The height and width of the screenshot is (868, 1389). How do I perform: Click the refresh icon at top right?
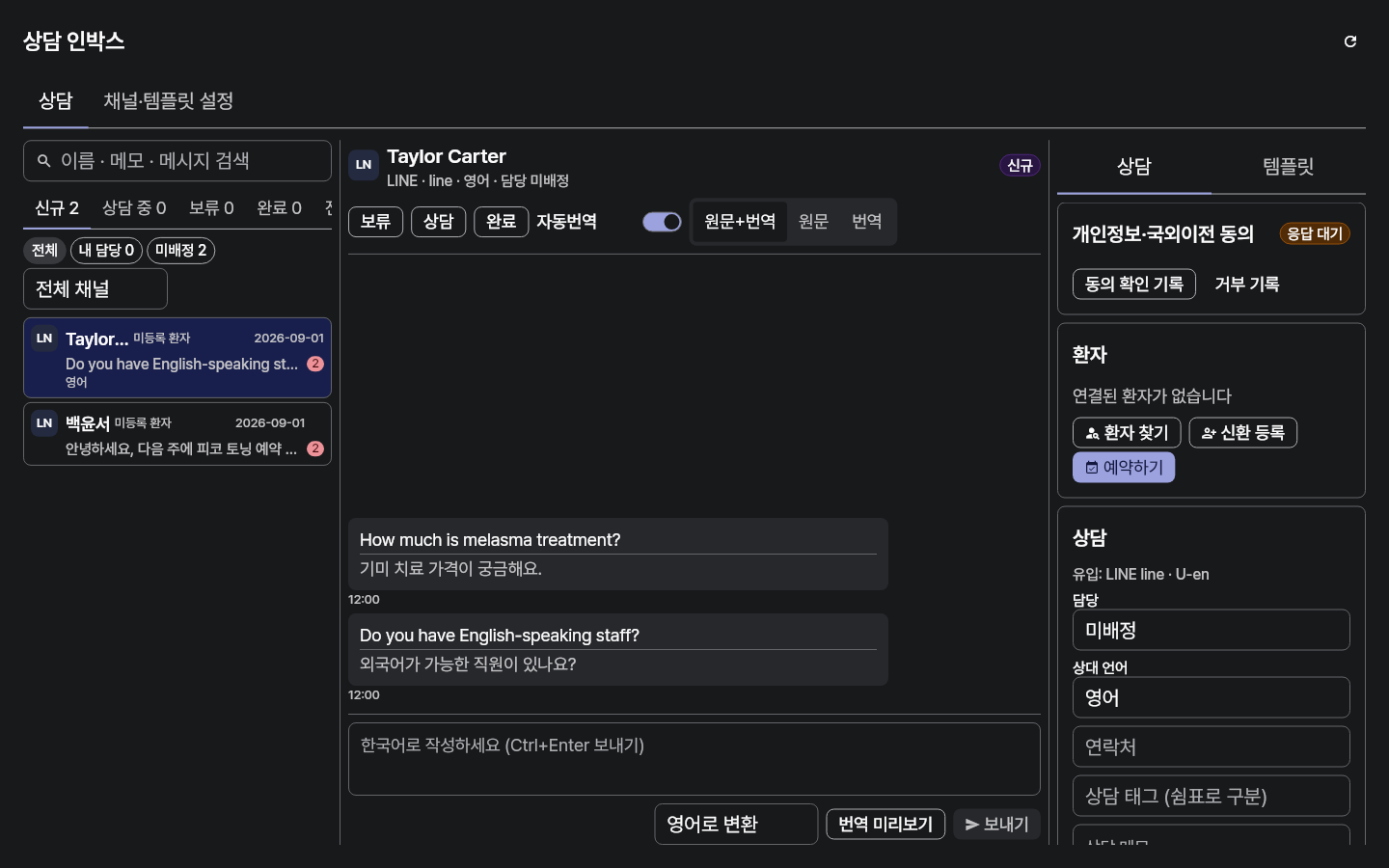pyautogui.click(x=1350, y=41)
